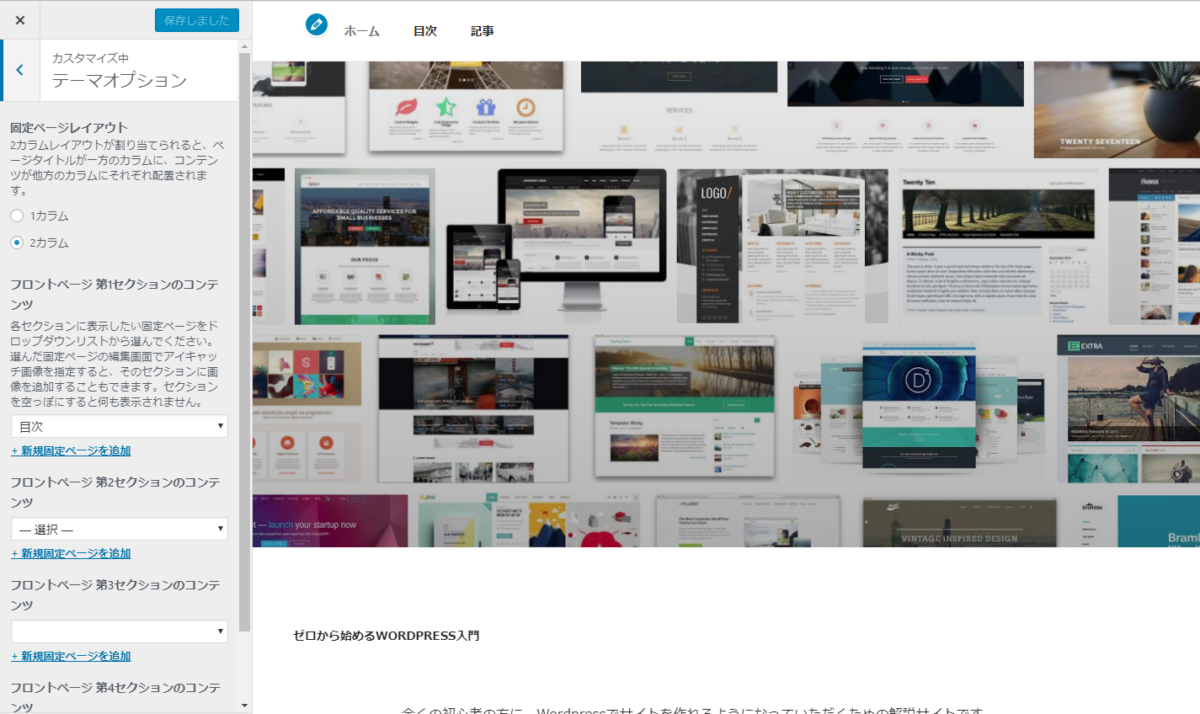Screen dimensions: 1200x714
Task: Click the sidebar scrollbar up arrow
Action: tap(245, 47)
